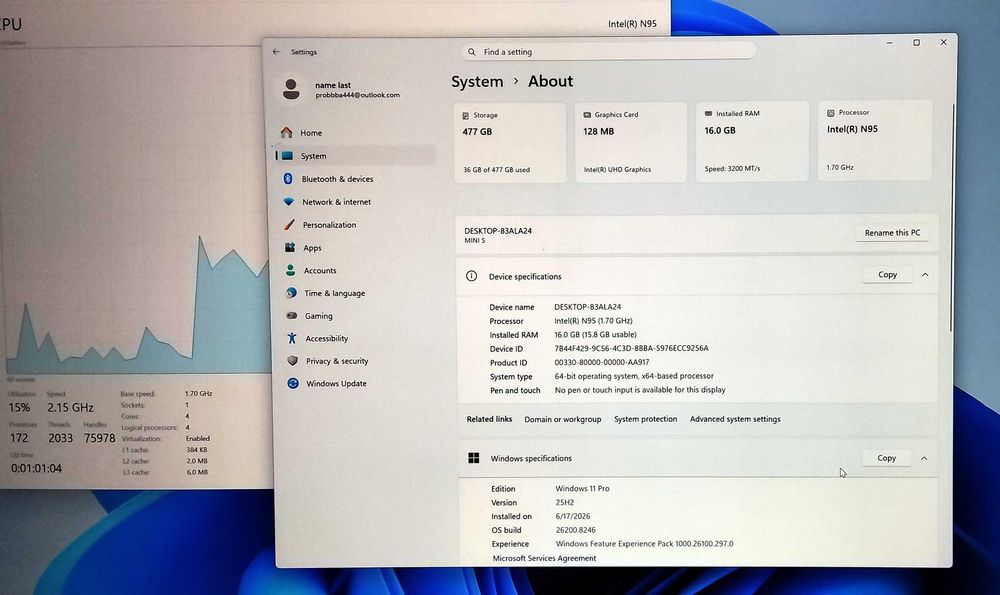1000x595 pixels.
Task: Open the Storage 477 GB card
Action: pos(510,143)
